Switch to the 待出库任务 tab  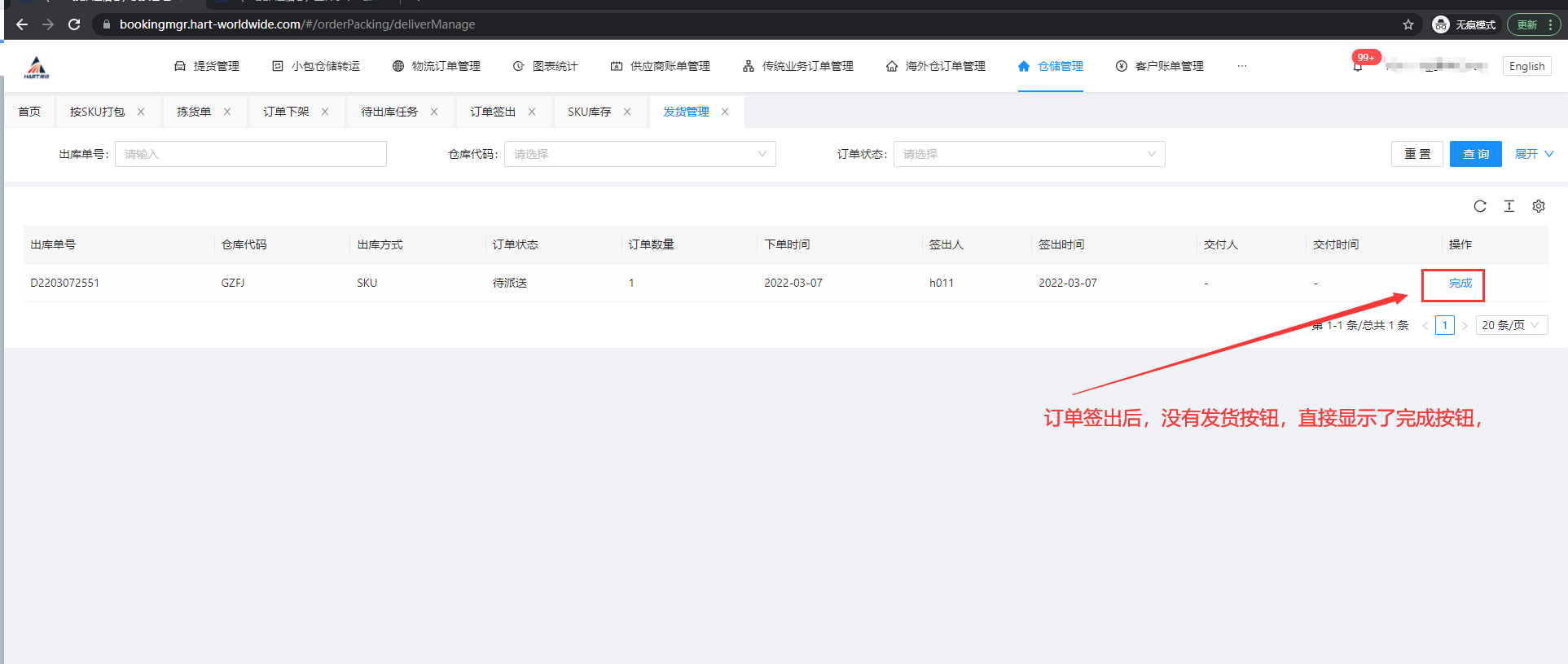coord(389,112)
